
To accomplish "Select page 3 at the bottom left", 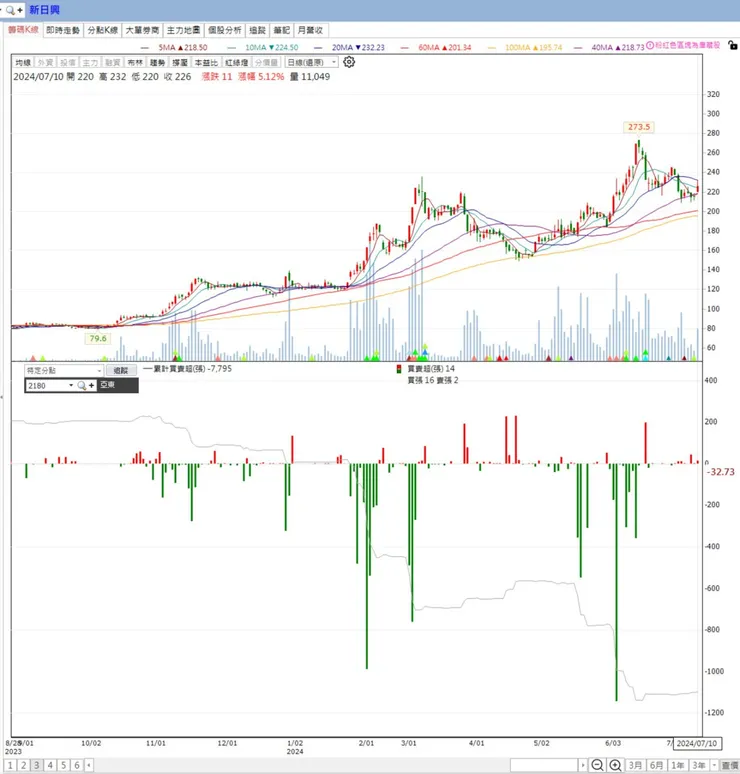I will [37, 765].
